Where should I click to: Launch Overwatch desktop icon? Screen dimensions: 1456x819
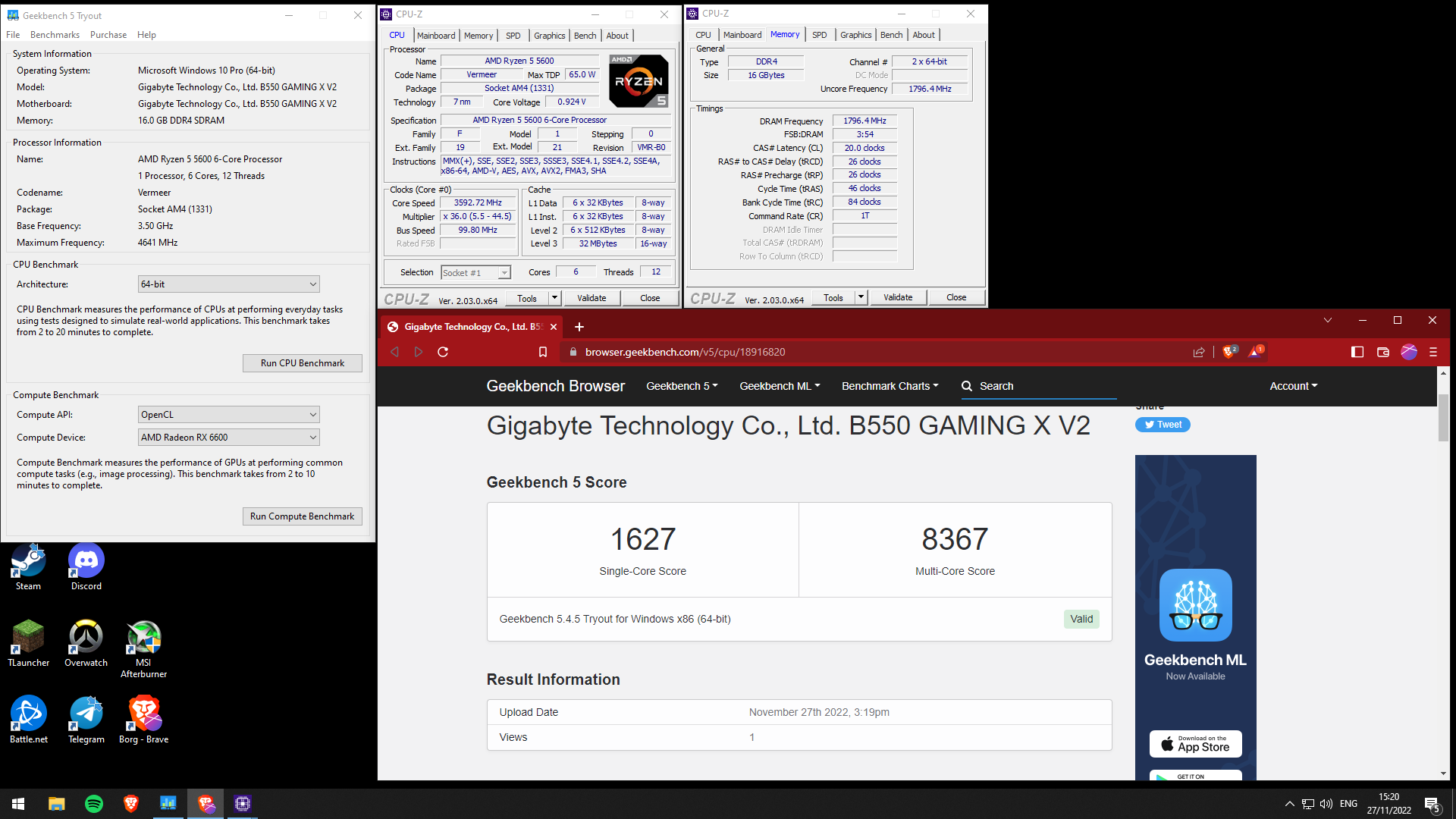point(86,644)
